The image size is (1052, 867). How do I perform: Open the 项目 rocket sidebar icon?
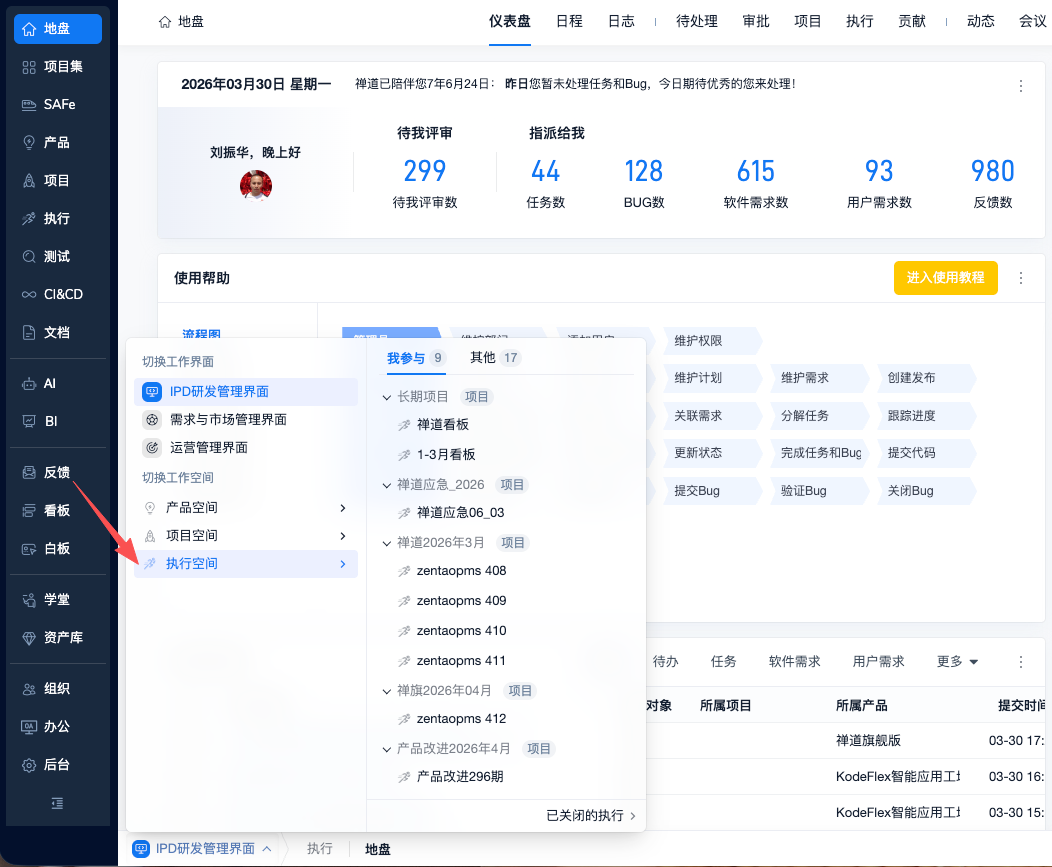[x=29, y=181]
